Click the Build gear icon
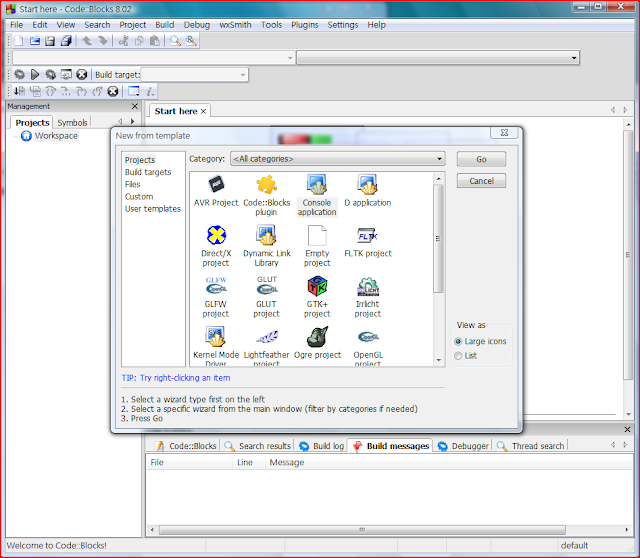Image resolution: width=640 pixels, height=558 pixels. tap(19, 75)
